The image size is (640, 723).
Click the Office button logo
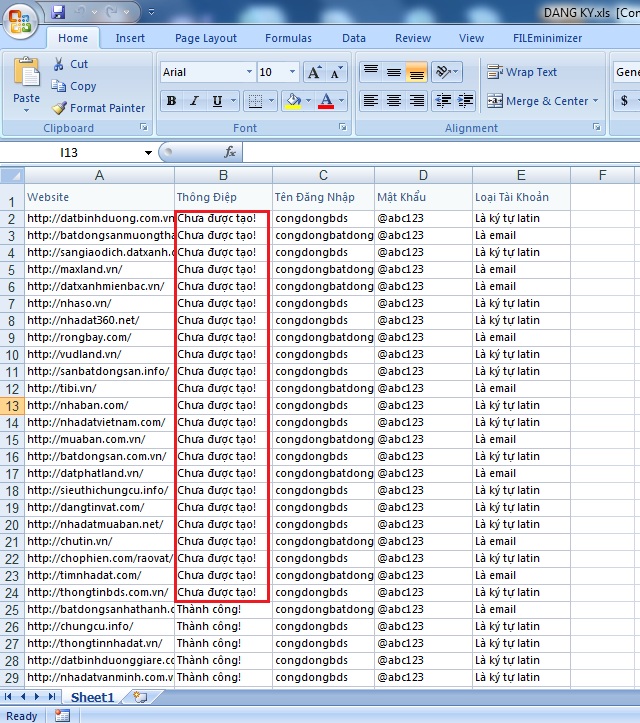[21, 20]
